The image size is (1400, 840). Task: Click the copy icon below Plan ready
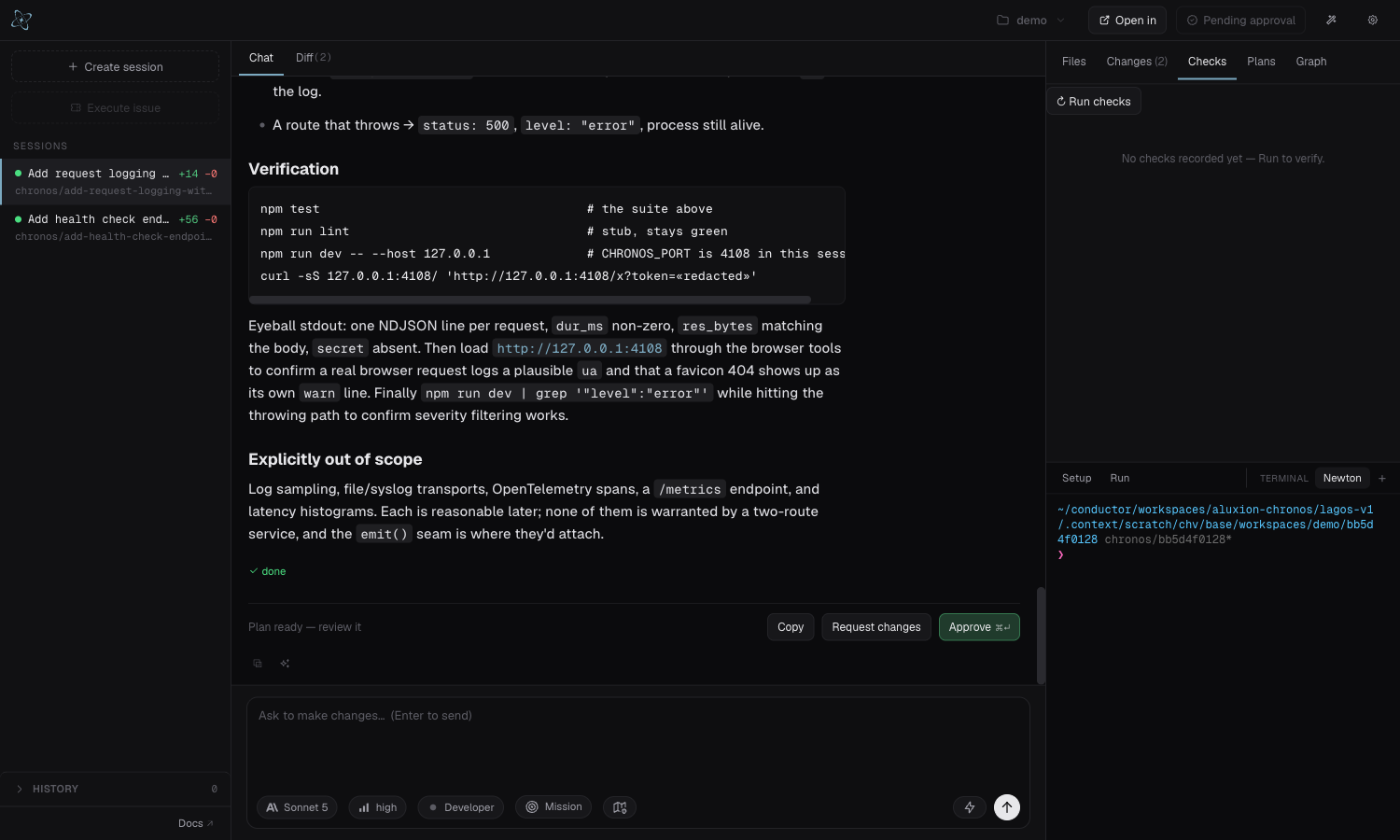coord(258,664)
